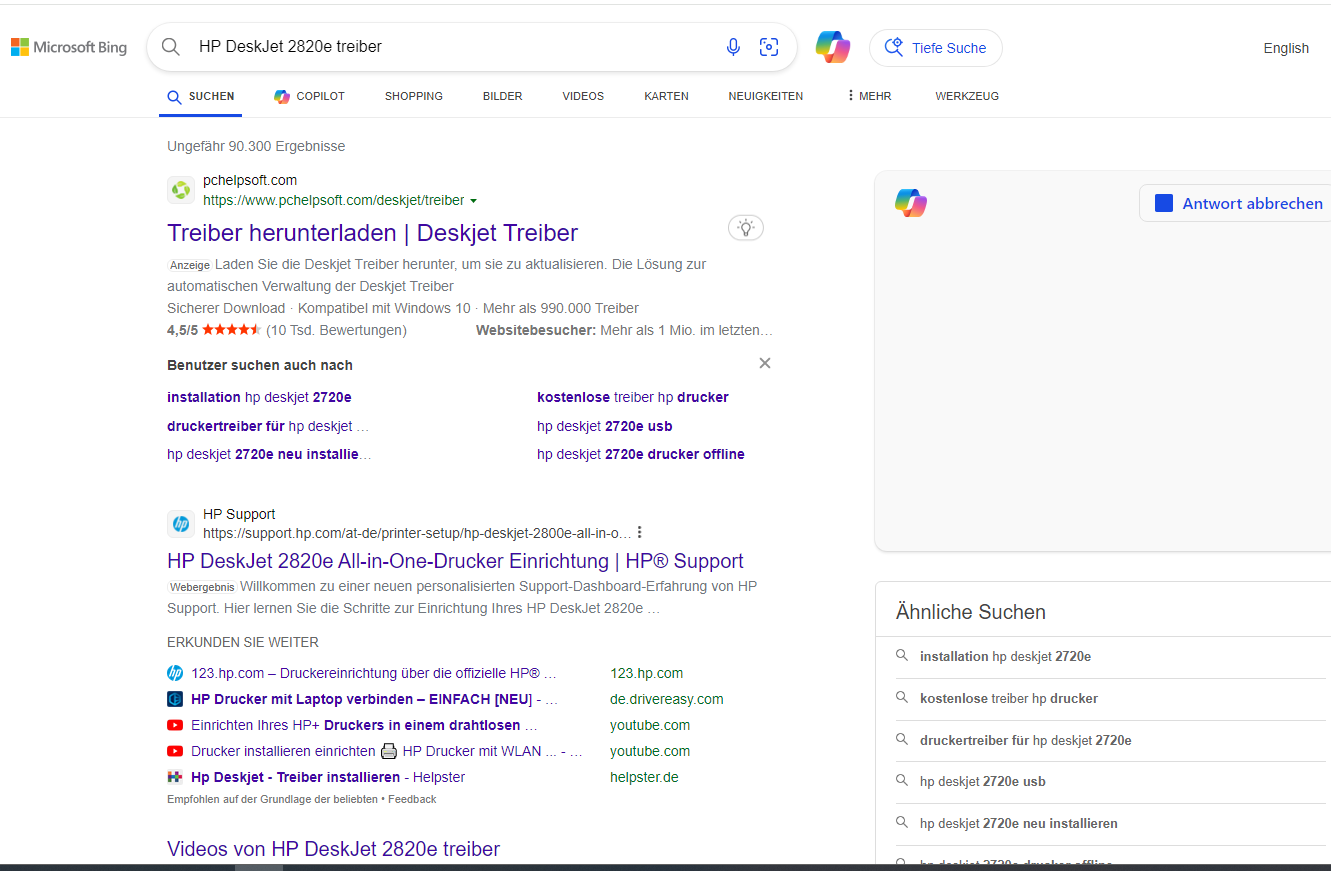The width and height of the screenshot is (1331, 871).
Task: Sidebar: search installation hp deskjet 2720e
Action: tap(1005, 657)
